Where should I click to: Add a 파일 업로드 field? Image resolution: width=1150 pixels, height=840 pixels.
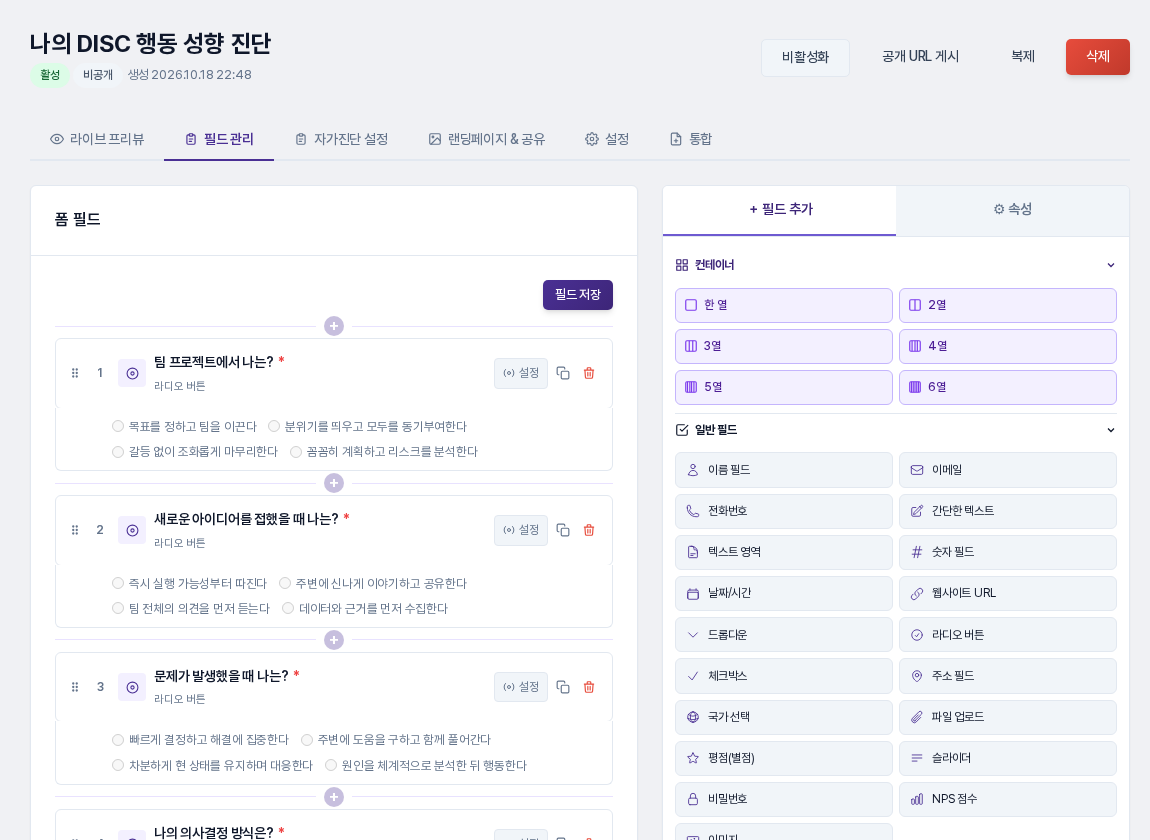point(1008,717)
